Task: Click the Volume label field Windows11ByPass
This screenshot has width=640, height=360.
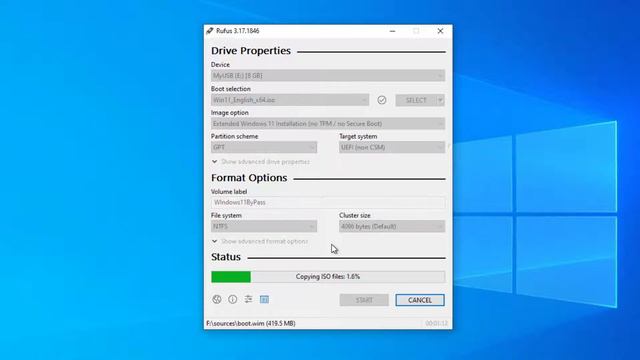Action: [328, 202]
